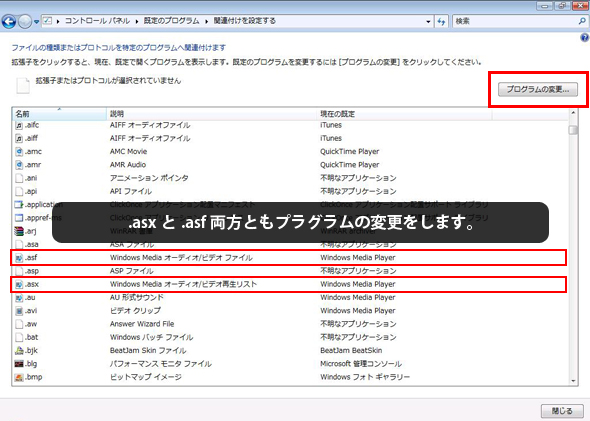Select the .arj WinRAR archive icon
The image size is (590, 421).
19,231
